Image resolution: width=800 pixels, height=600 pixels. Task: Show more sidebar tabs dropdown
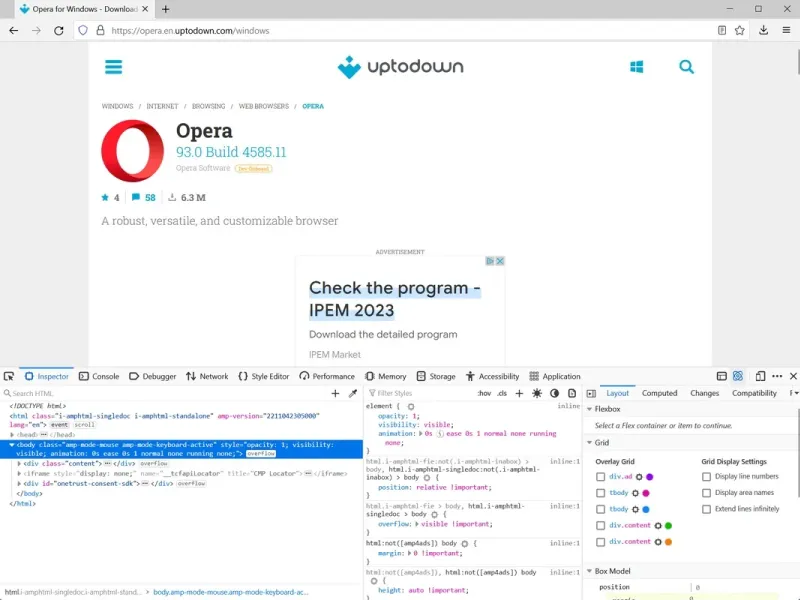(x=794, y=393)
